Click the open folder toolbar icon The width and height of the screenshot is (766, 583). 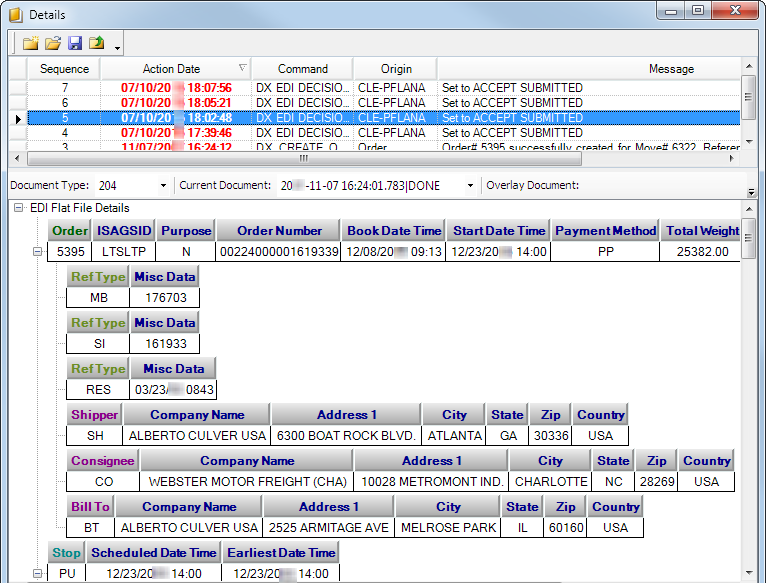coord(52,43)
